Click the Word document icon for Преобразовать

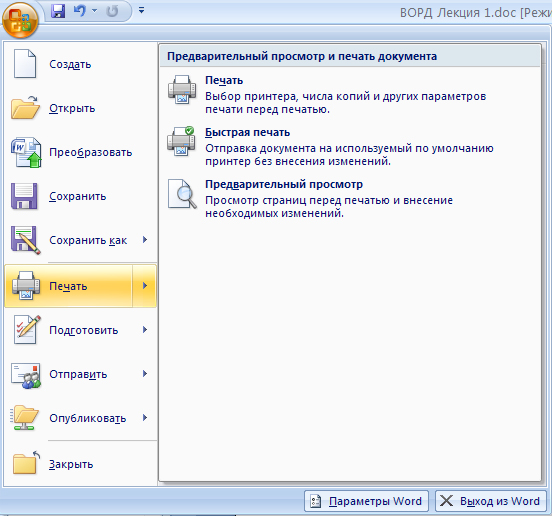coord(26,152)
